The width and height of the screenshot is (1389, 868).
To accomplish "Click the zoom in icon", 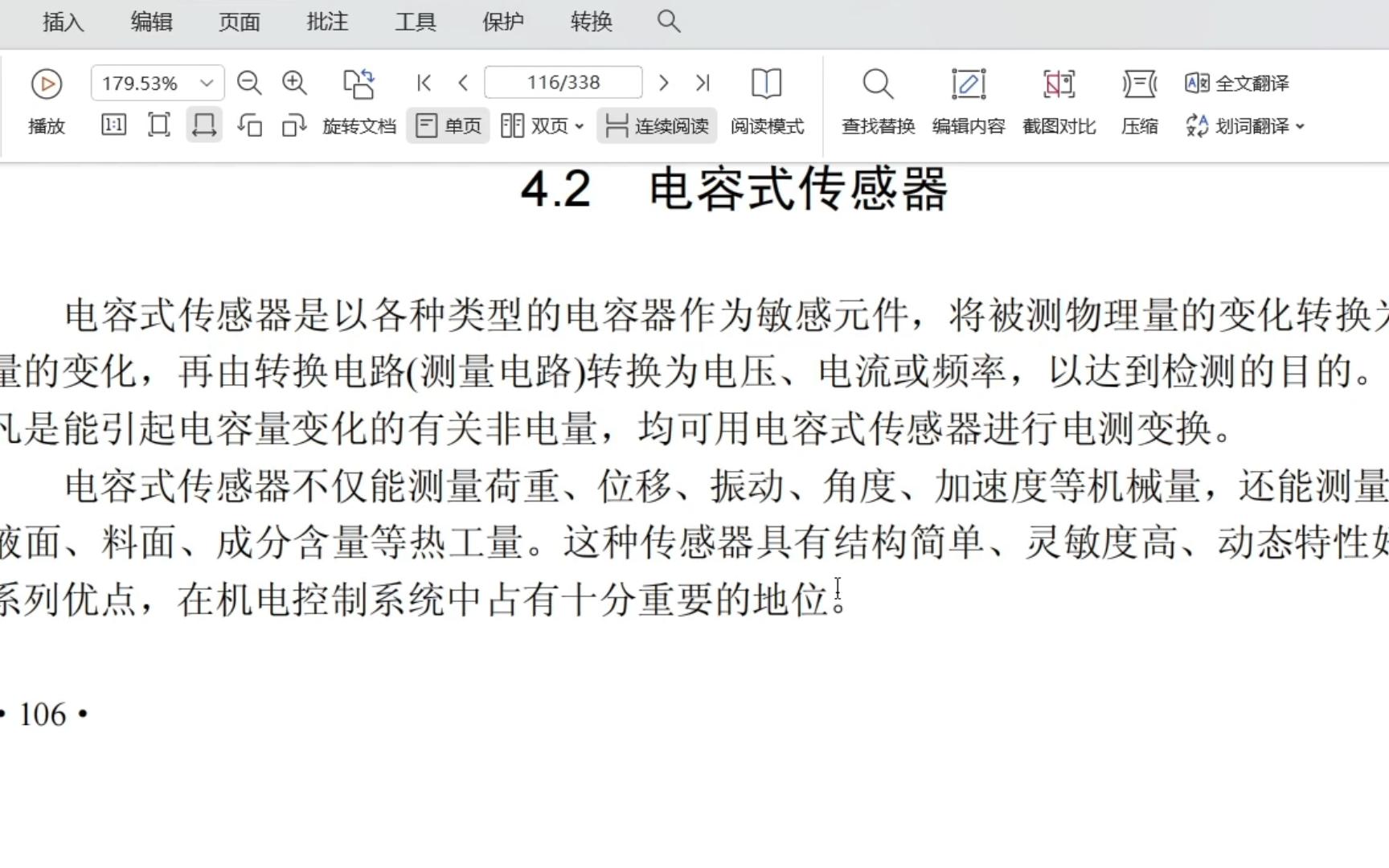I will [x=294, y=83].
